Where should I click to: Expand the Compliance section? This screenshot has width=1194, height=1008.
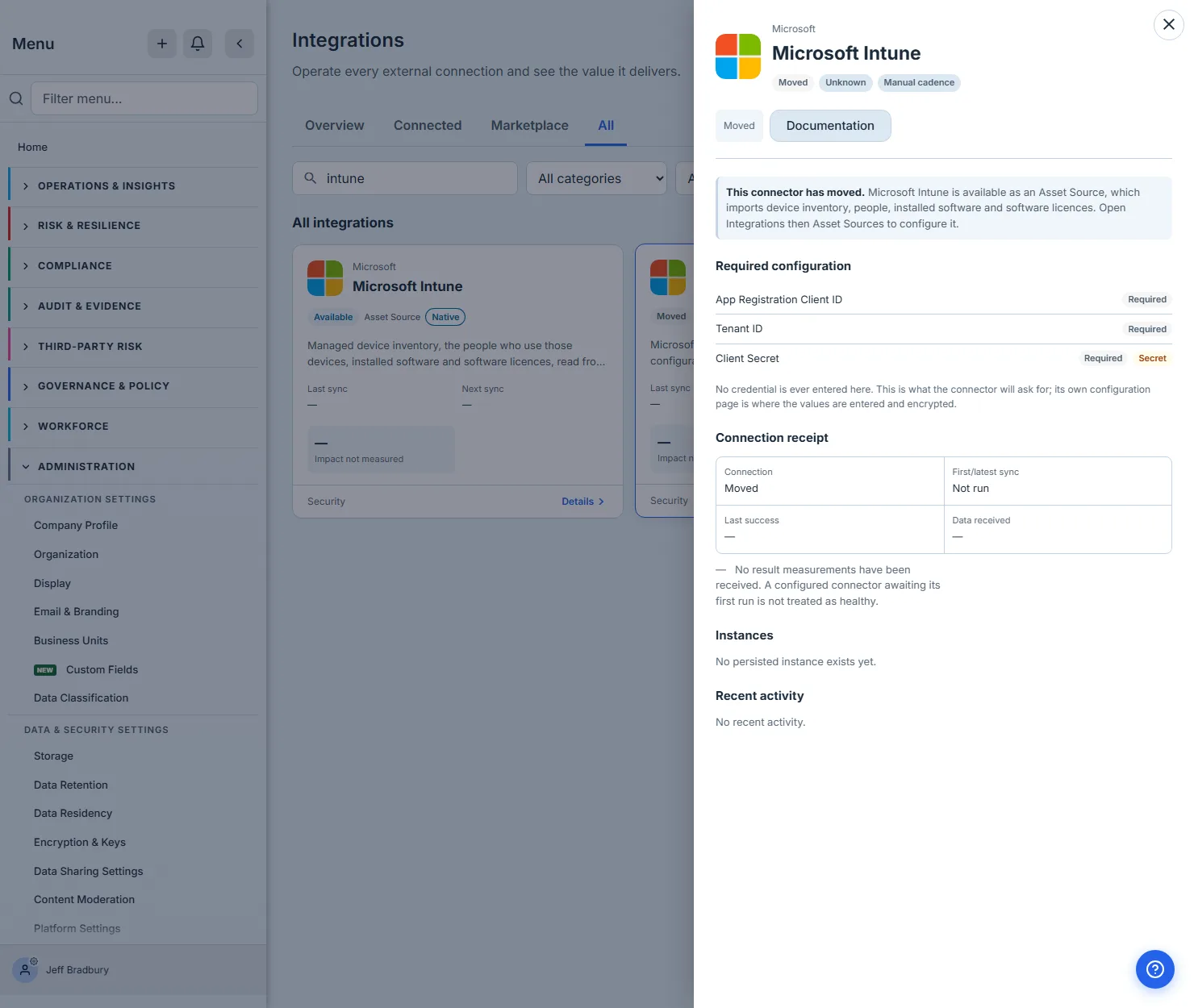click(134, 266)
